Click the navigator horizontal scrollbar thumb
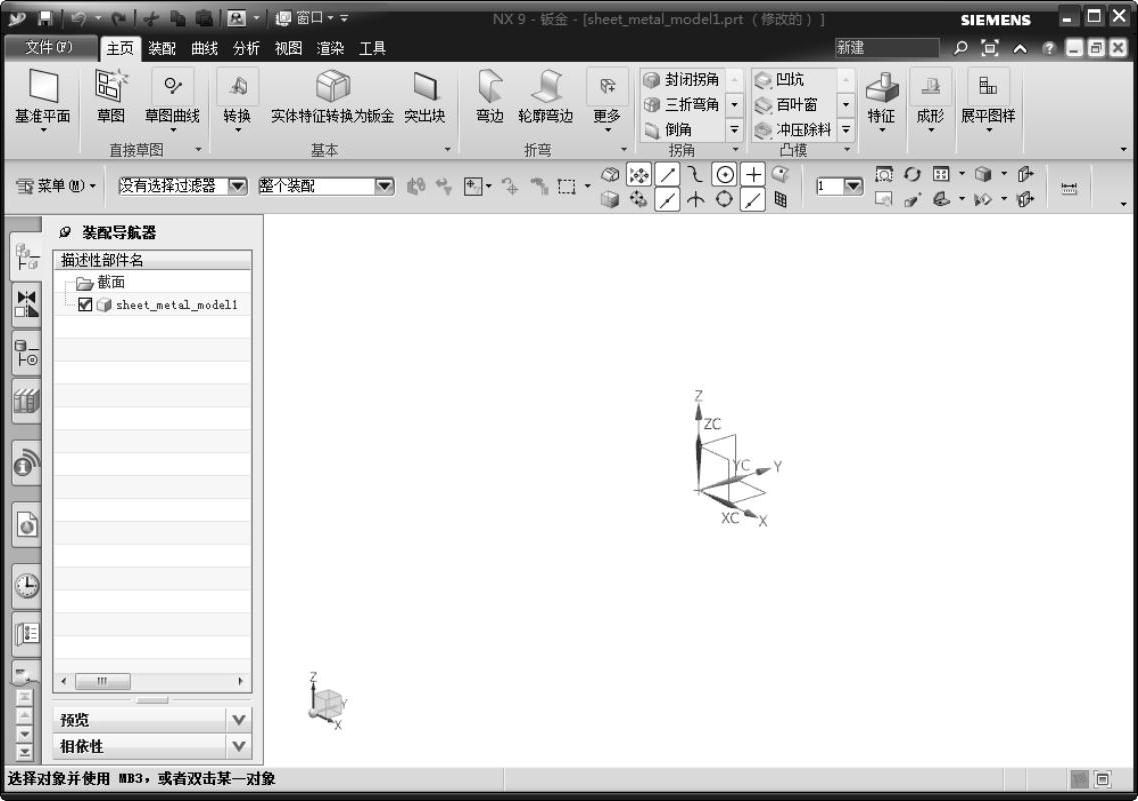1138x801 pixels. click(x=103, y=681)
